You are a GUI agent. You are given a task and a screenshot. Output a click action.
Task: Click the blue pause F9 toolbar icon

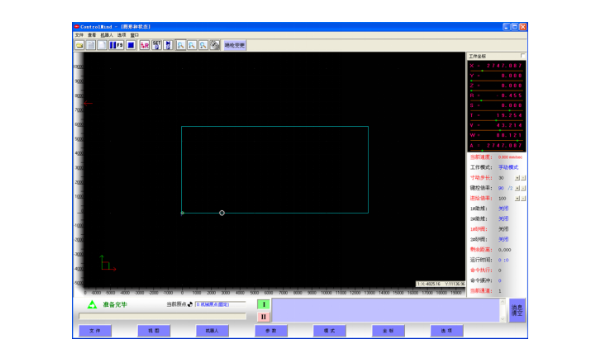(116, 45)
